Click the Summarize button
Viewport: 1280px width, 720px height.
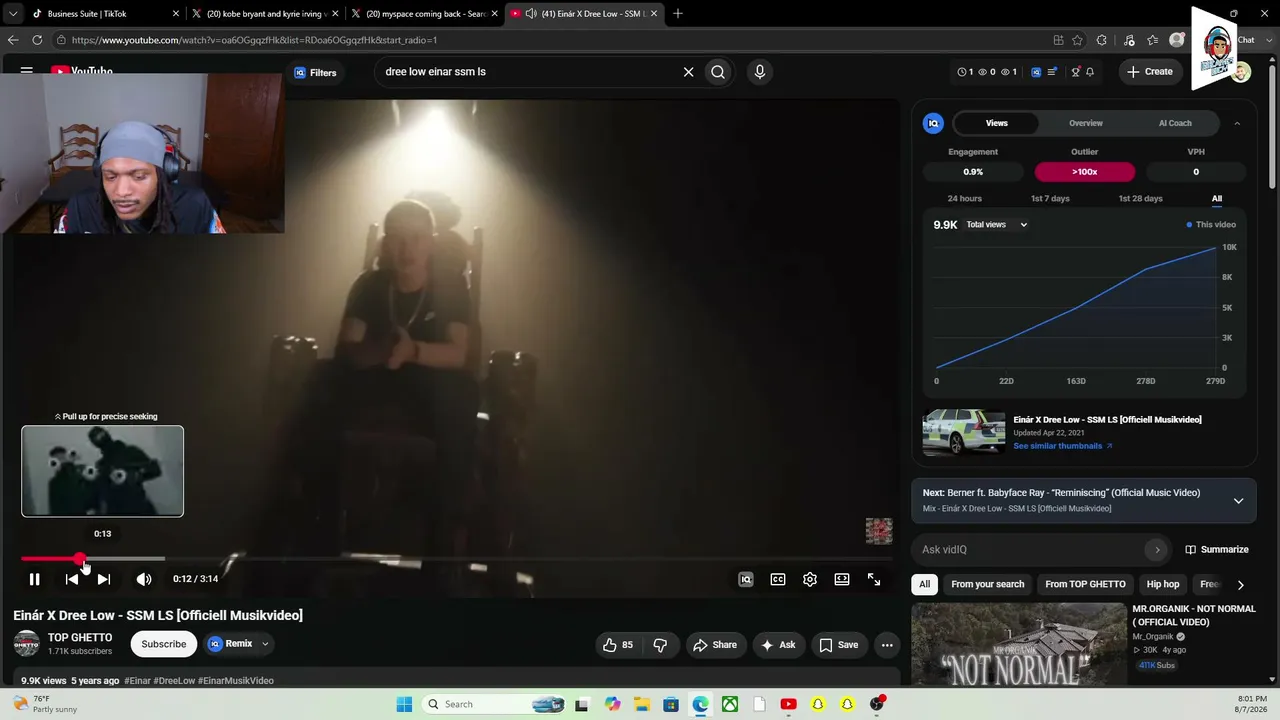click(x=1216, y=549)
